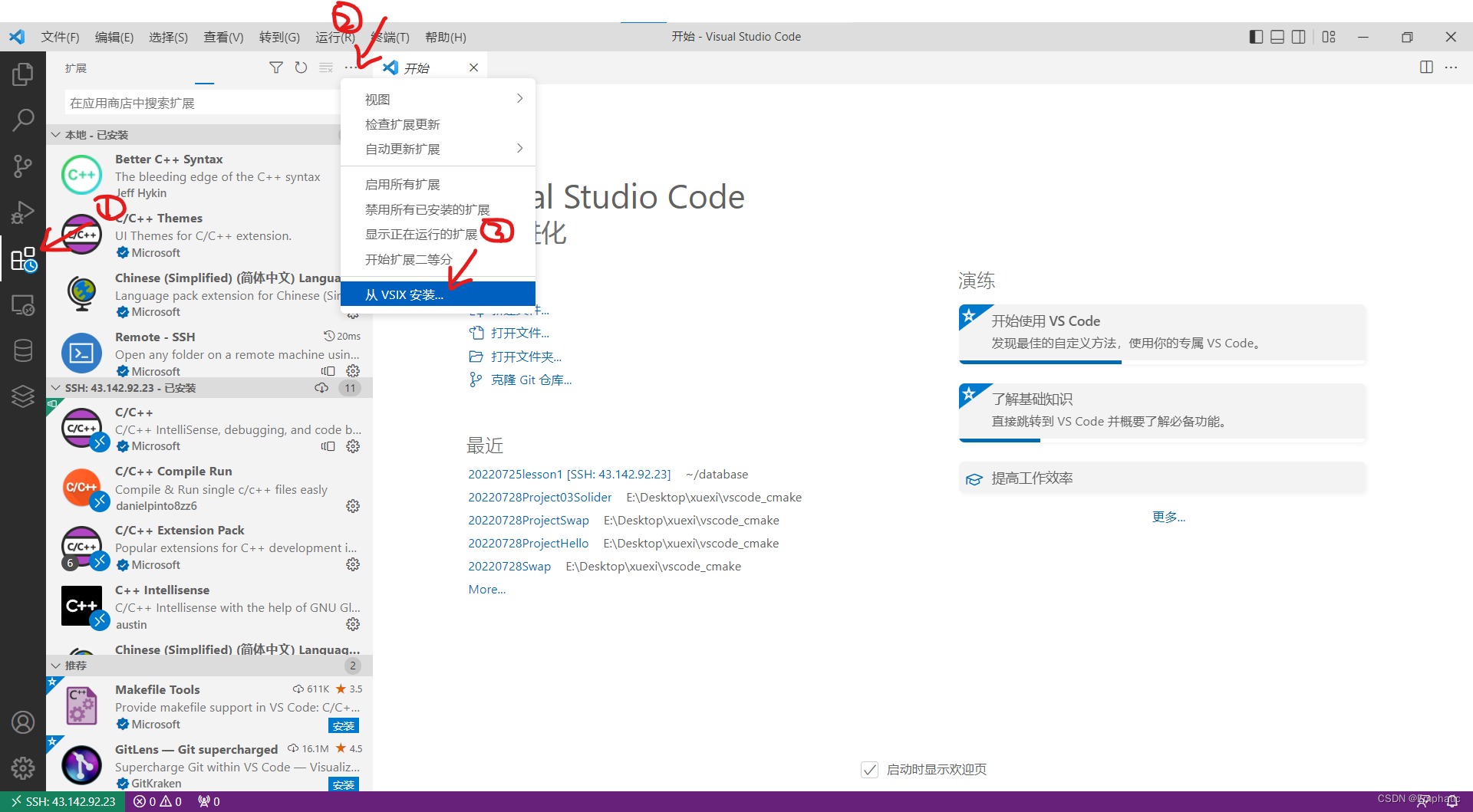Customize layout icon in title bar
The height and width of the screenshot is (812, 1473).
point(1329,37)
